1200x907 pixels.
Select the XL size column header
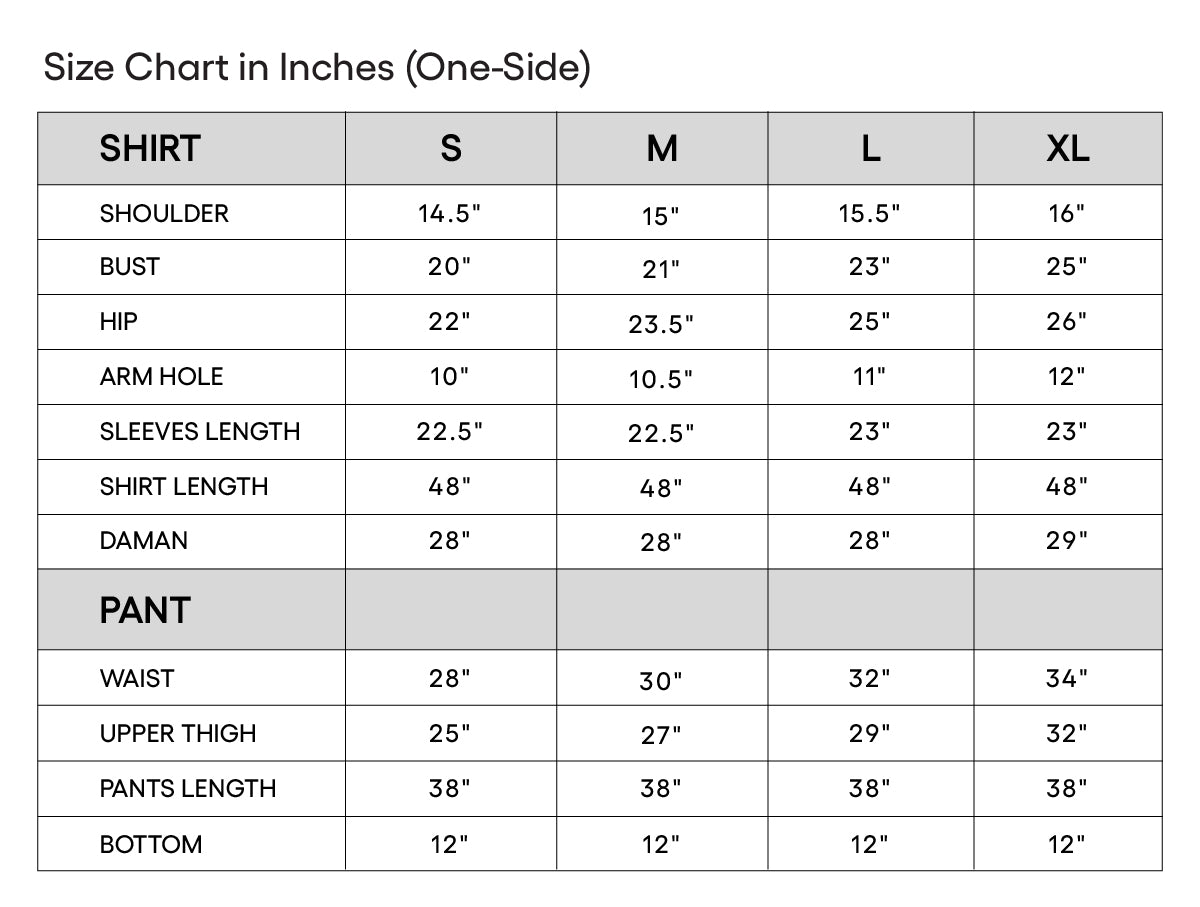[x=1068, y=149]
